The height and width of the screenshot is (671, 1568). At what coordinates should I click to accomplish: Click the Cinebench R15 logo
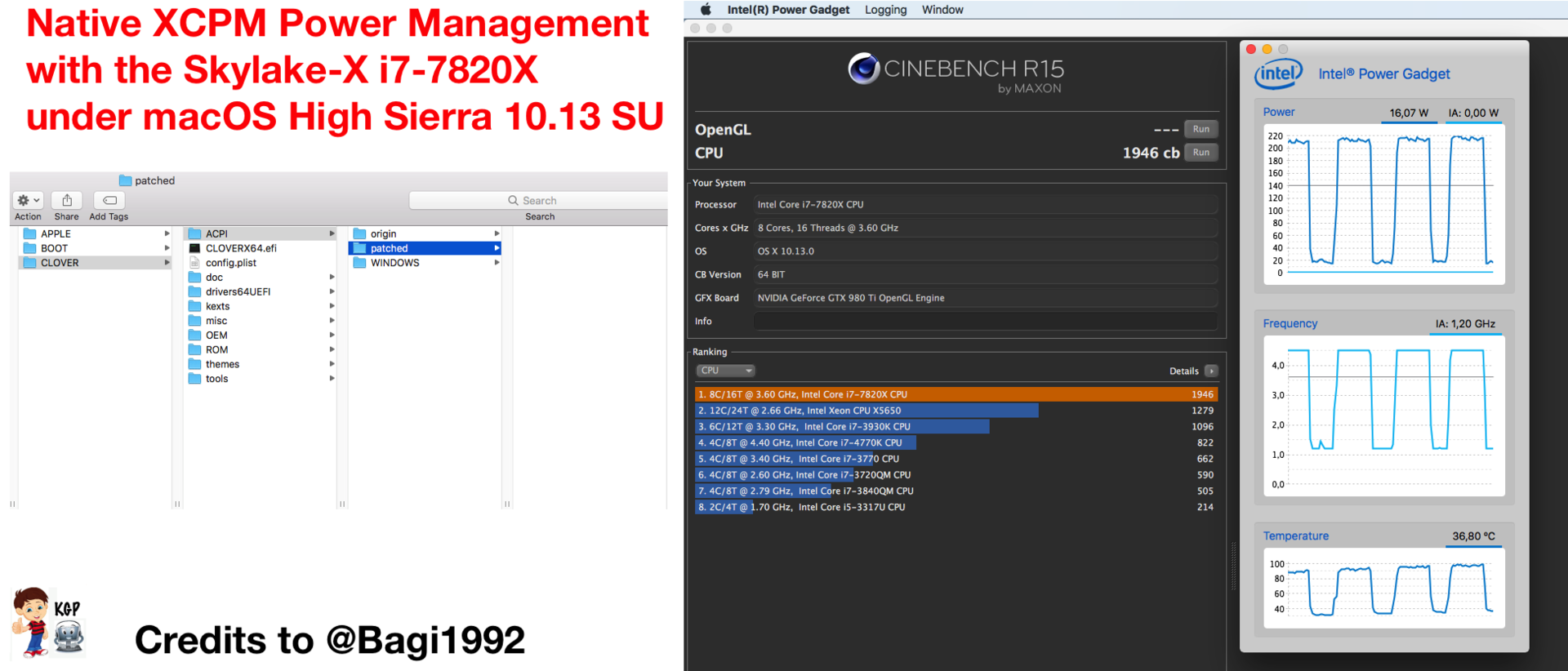point(955,72)
